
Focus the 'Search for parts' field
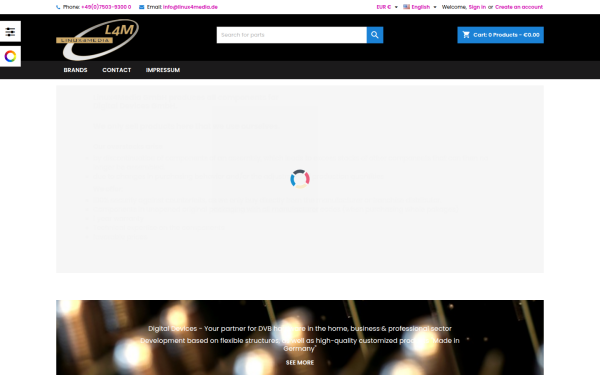pos(292,35)
